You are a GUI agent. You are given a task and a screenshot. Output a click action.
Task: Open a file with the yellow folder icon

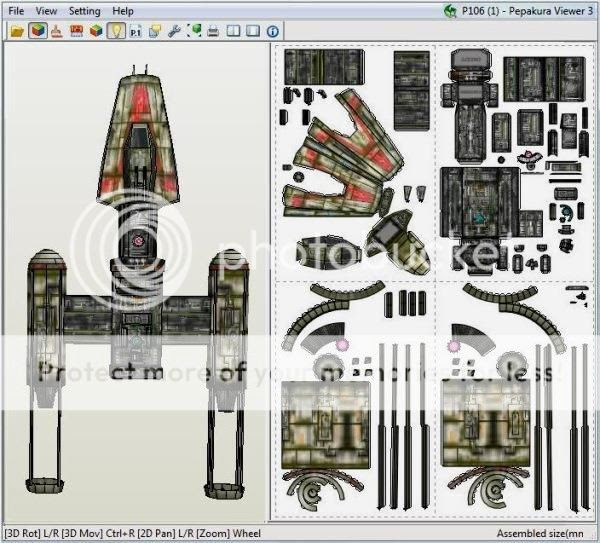click(17, 31)
